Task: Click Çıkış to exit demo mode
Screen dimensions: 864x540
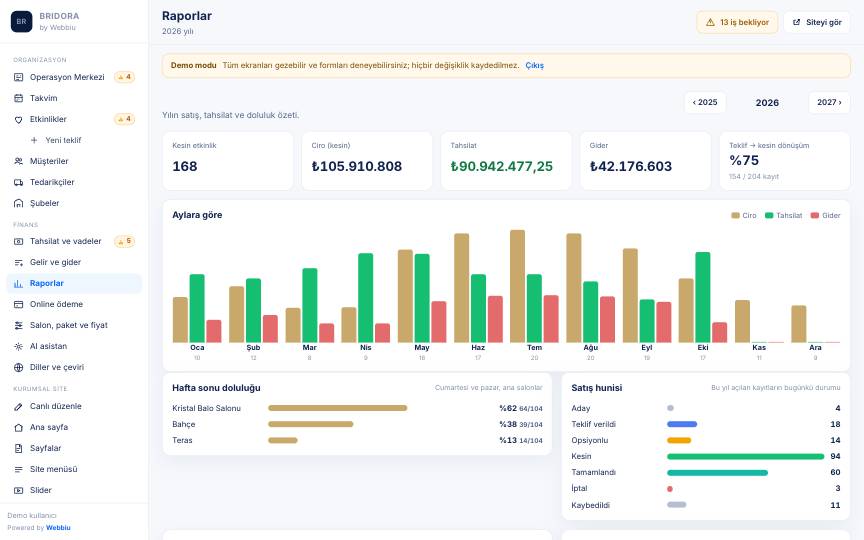Action: (x=534, y=65)
